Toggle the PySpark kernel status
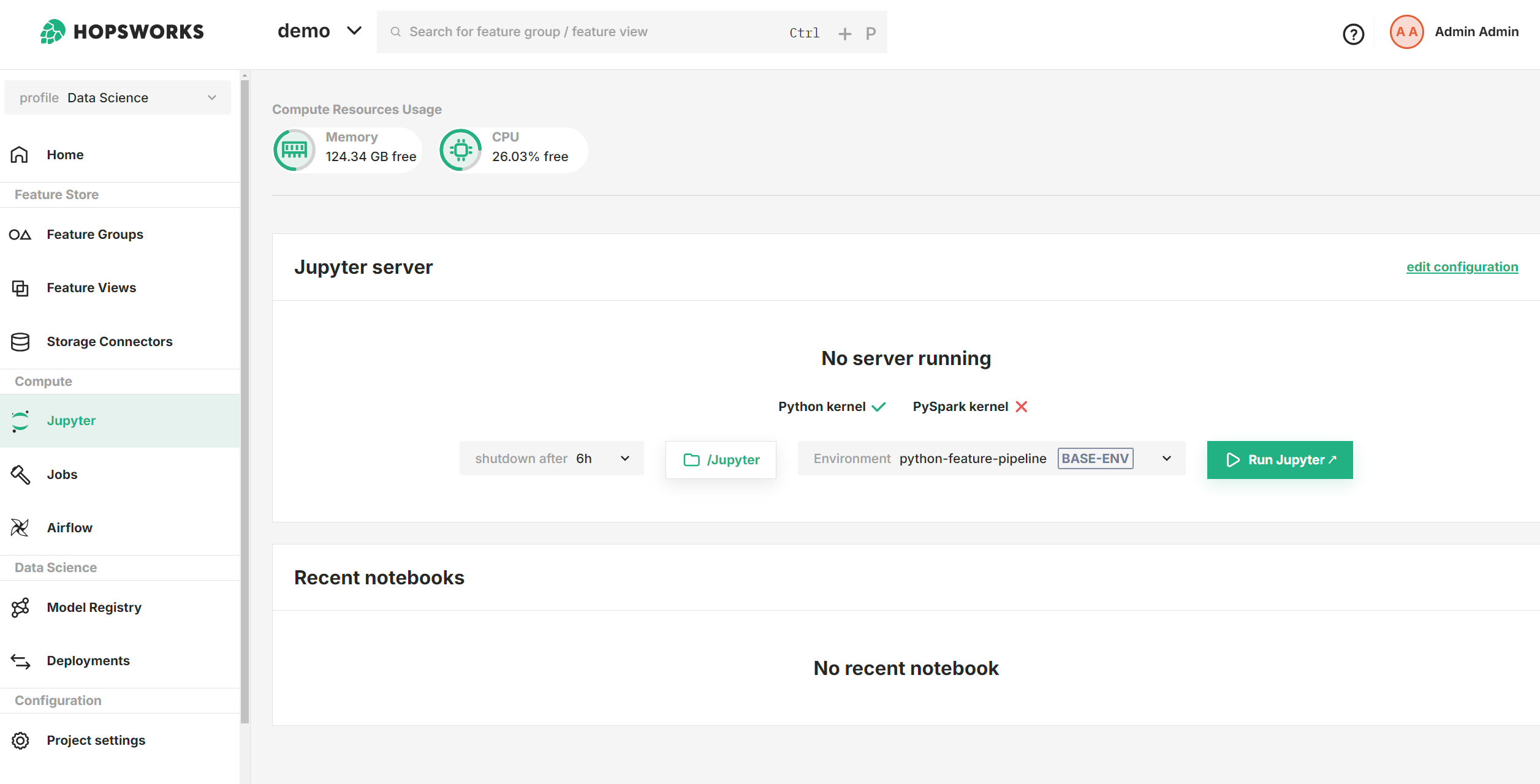Image resolution: width=1540 pixels, height=784 pixels. [1021, 406]
